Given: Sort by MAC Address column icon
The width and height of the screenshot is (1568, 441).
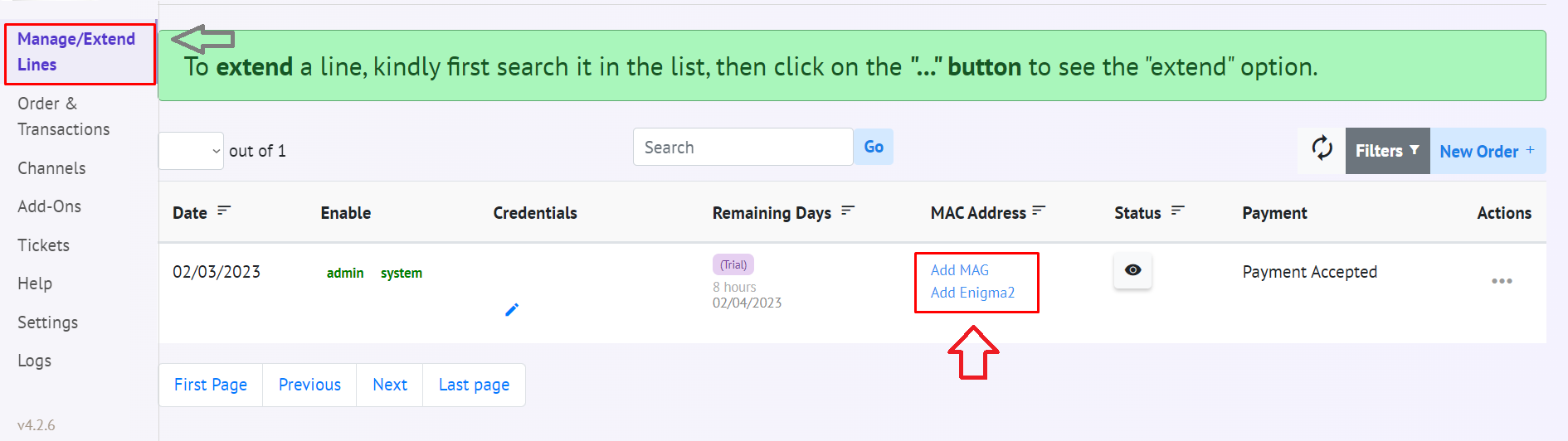Looking at the screenshot, I should pyautogui.click(x=1039, y=211).
